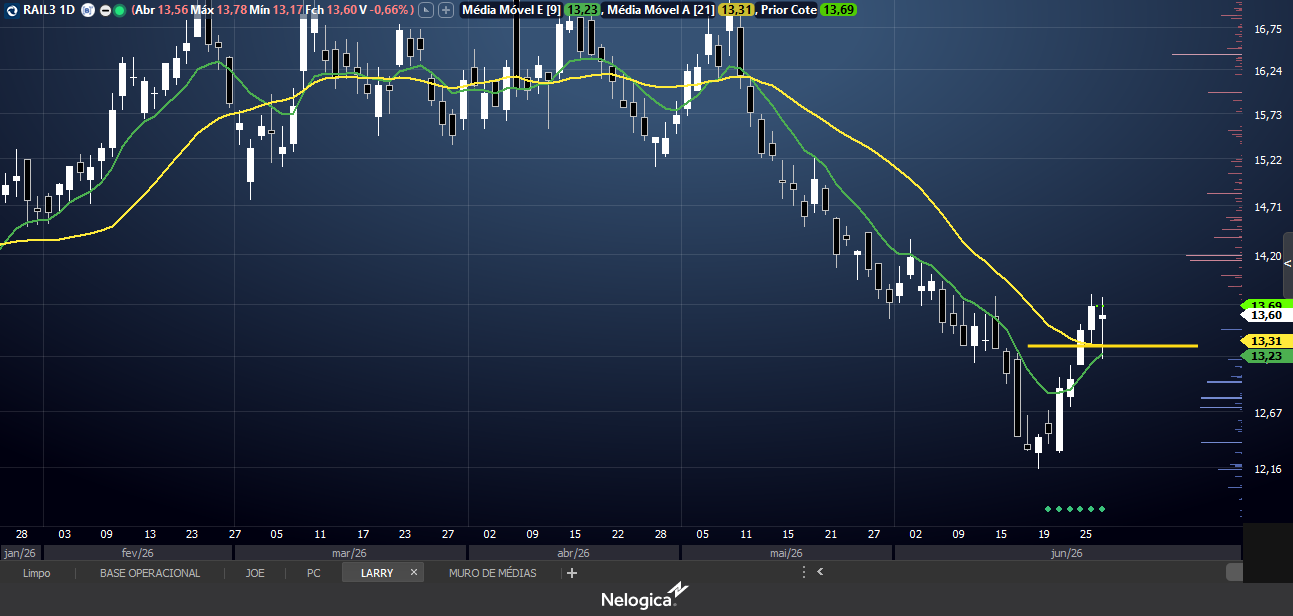This screenshot has height=616, width=1293.
Task: Toggle the green status circle in header
Action: pyautogui.click(x=120, y=10)
